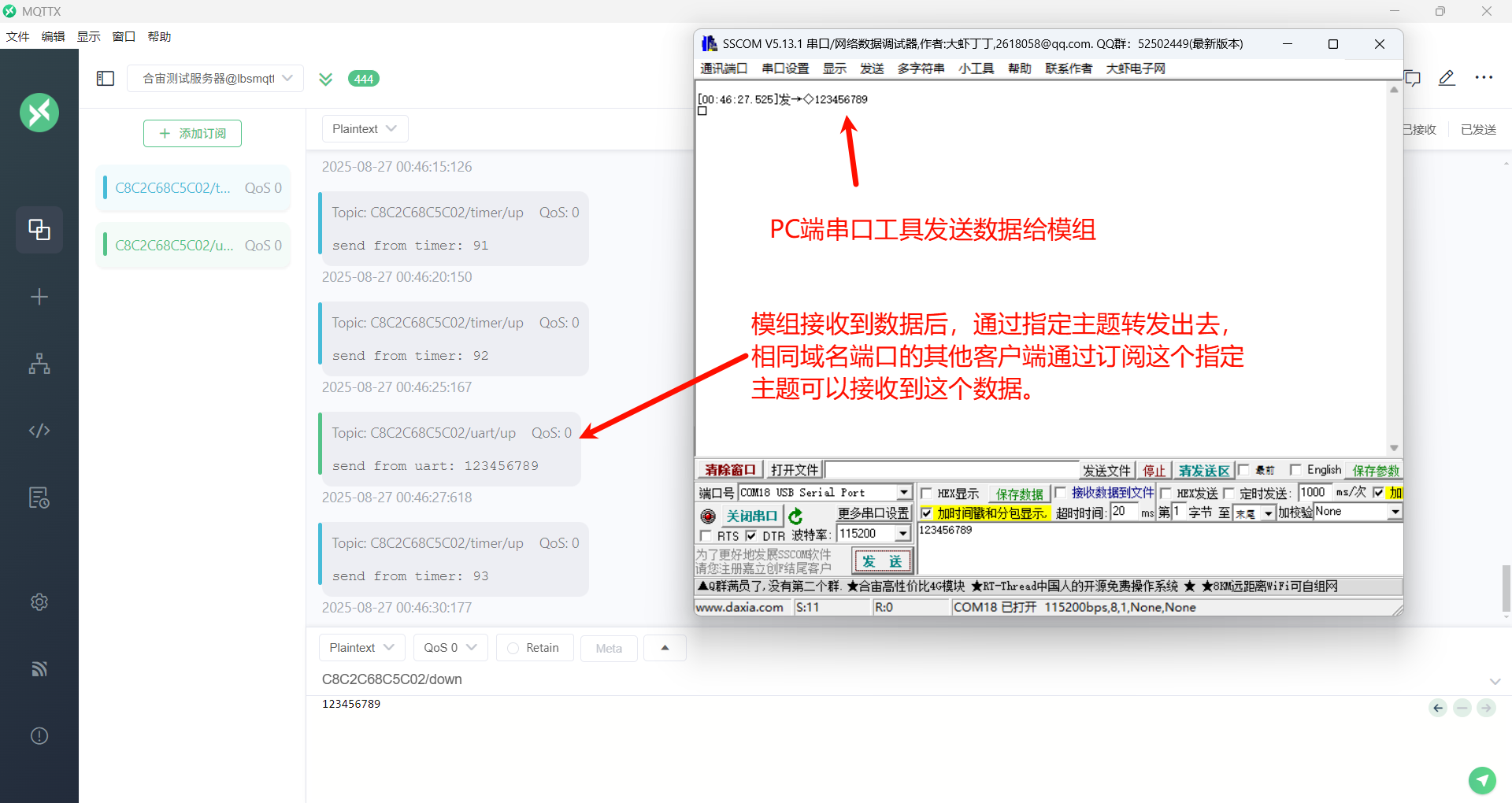This screenshot has width=1512, height=803.
Task: Select the green C8C2C68C5C02/u... subscription
Action: pos(193,246)
